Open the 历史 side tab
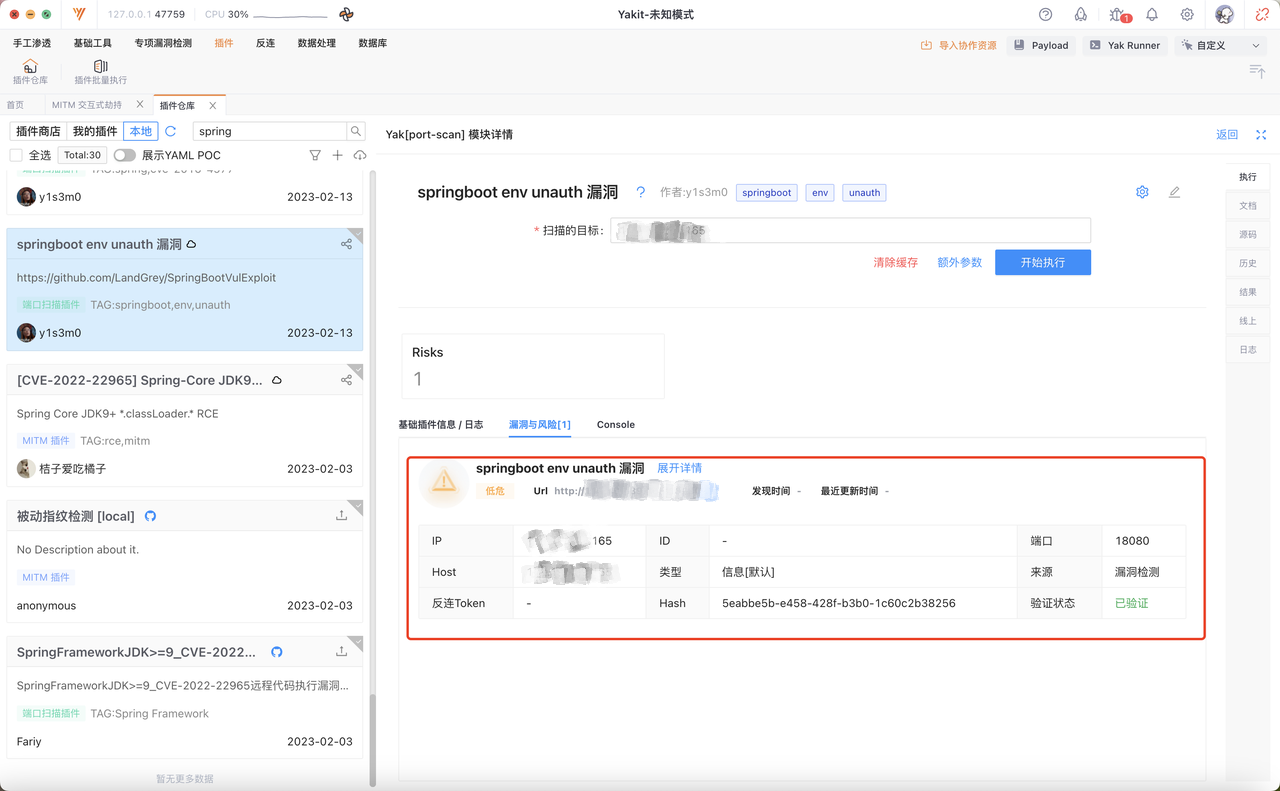 [x=1248, y=263]
